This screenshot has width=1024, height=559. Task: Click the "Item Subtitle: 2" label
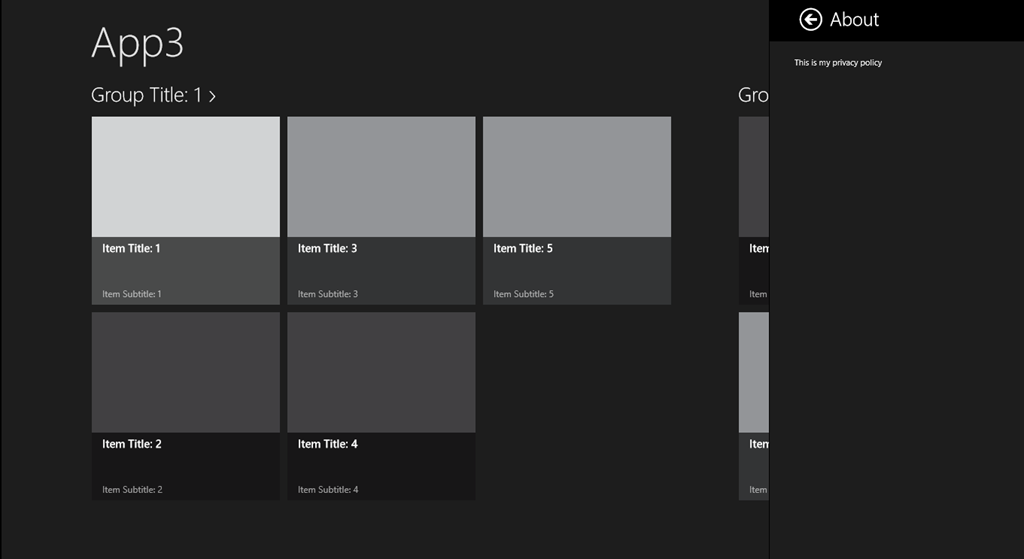click(x=133, y=490)
